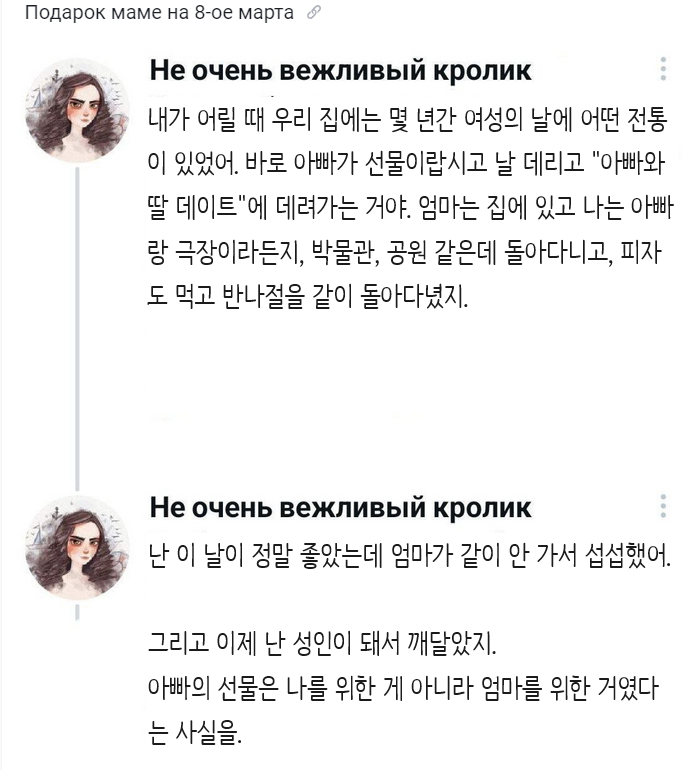The height and width of the screenshot is (770, 692).
Task: Open the three-dot menu on the first comment
Action: (663, 69)
